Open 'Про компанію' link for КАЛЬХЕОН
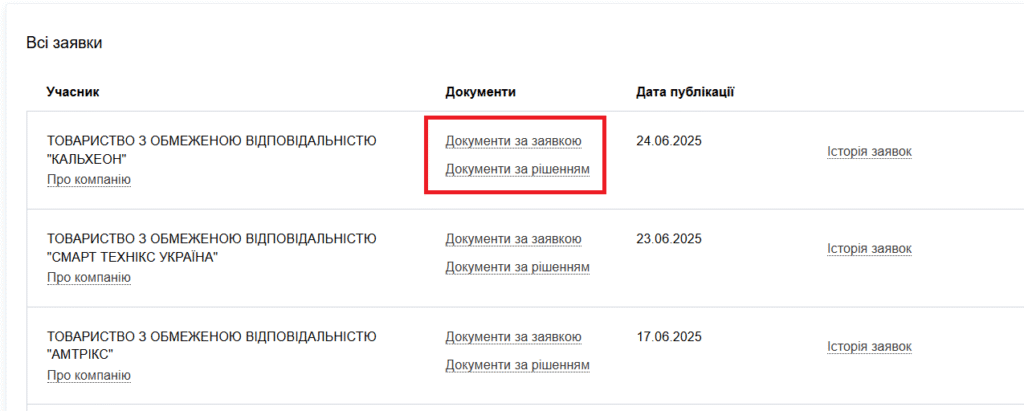The width and height of the screenshot is (1024, 411). (88, 180)
